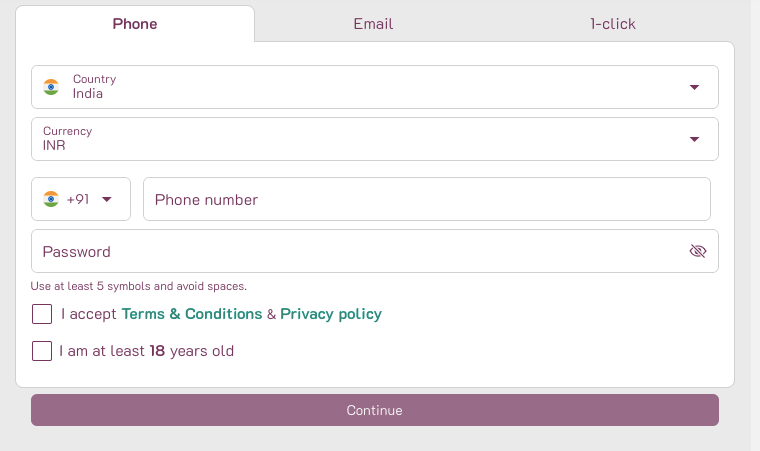
Task: Switch to the 1-click tab
Action: point(613,24)
